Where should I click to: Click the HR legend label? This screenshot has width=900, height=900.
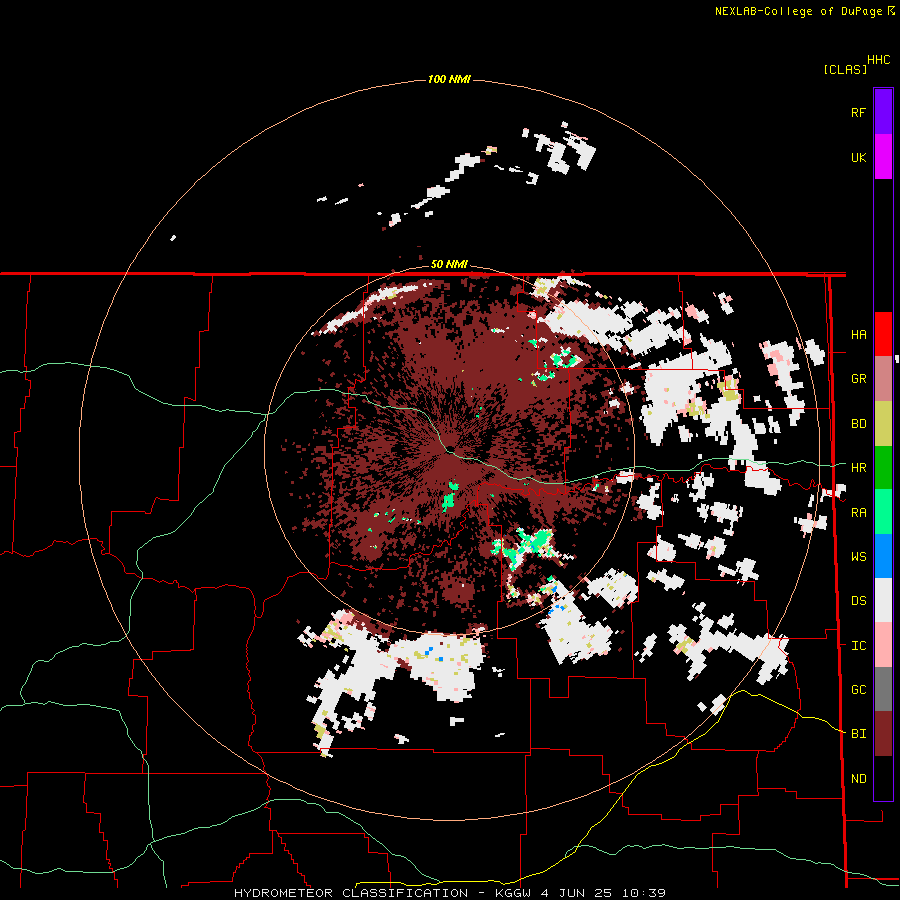[x=858, y=468]
